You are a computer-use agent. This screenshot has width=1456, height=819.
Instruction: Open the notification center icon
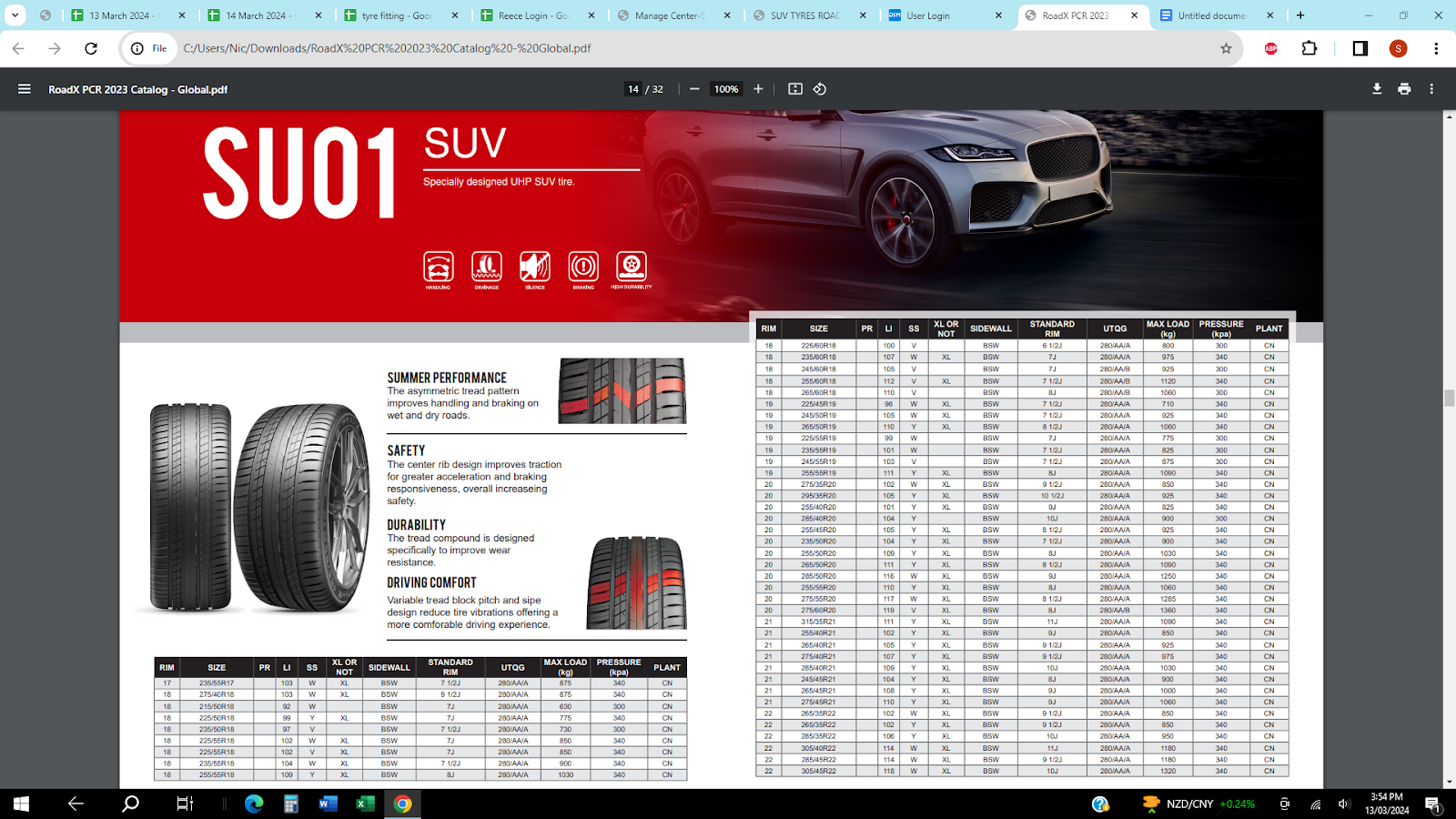[x=1432, y=804]
